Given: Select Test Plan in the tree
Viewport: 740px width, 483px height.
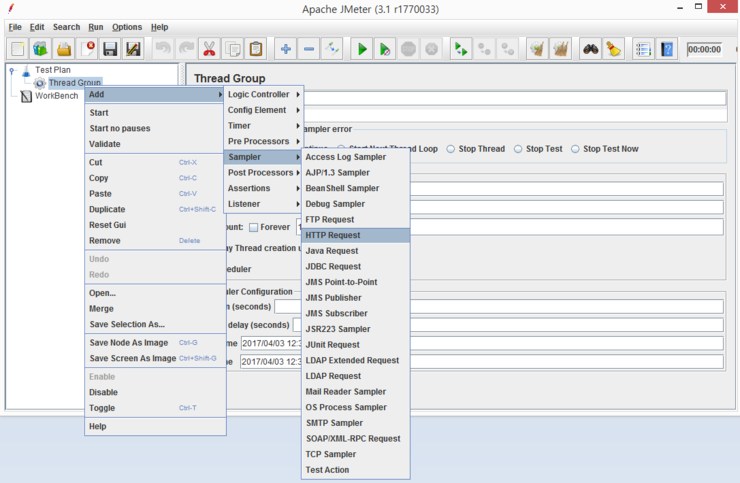Looking at the screenshot, I should 52,70.
